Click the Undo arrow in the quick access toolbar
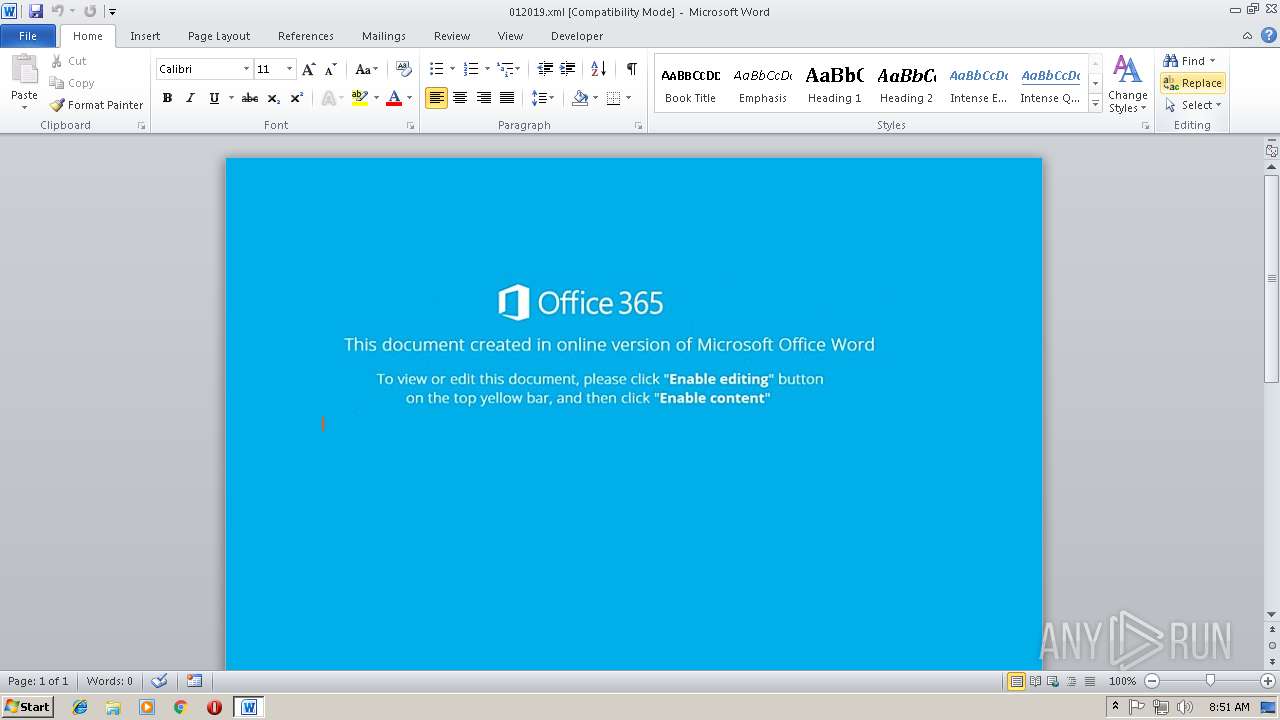The height and width of the screenshot is (720, 1280). pos(57,11)
